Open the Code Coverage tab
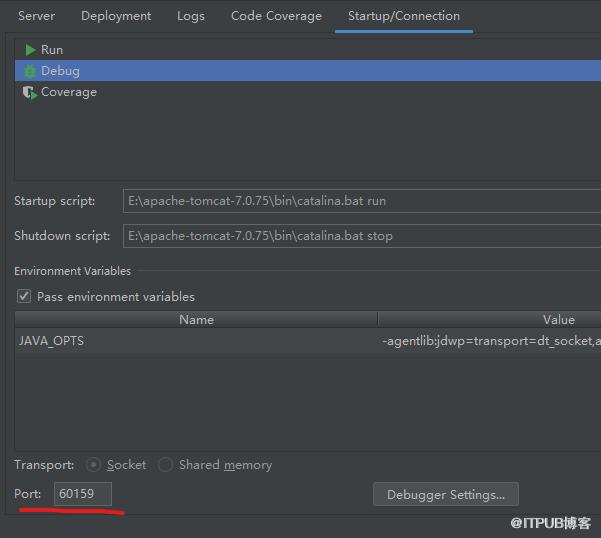Viewport: 601px width, 538px height. point(276,16)
